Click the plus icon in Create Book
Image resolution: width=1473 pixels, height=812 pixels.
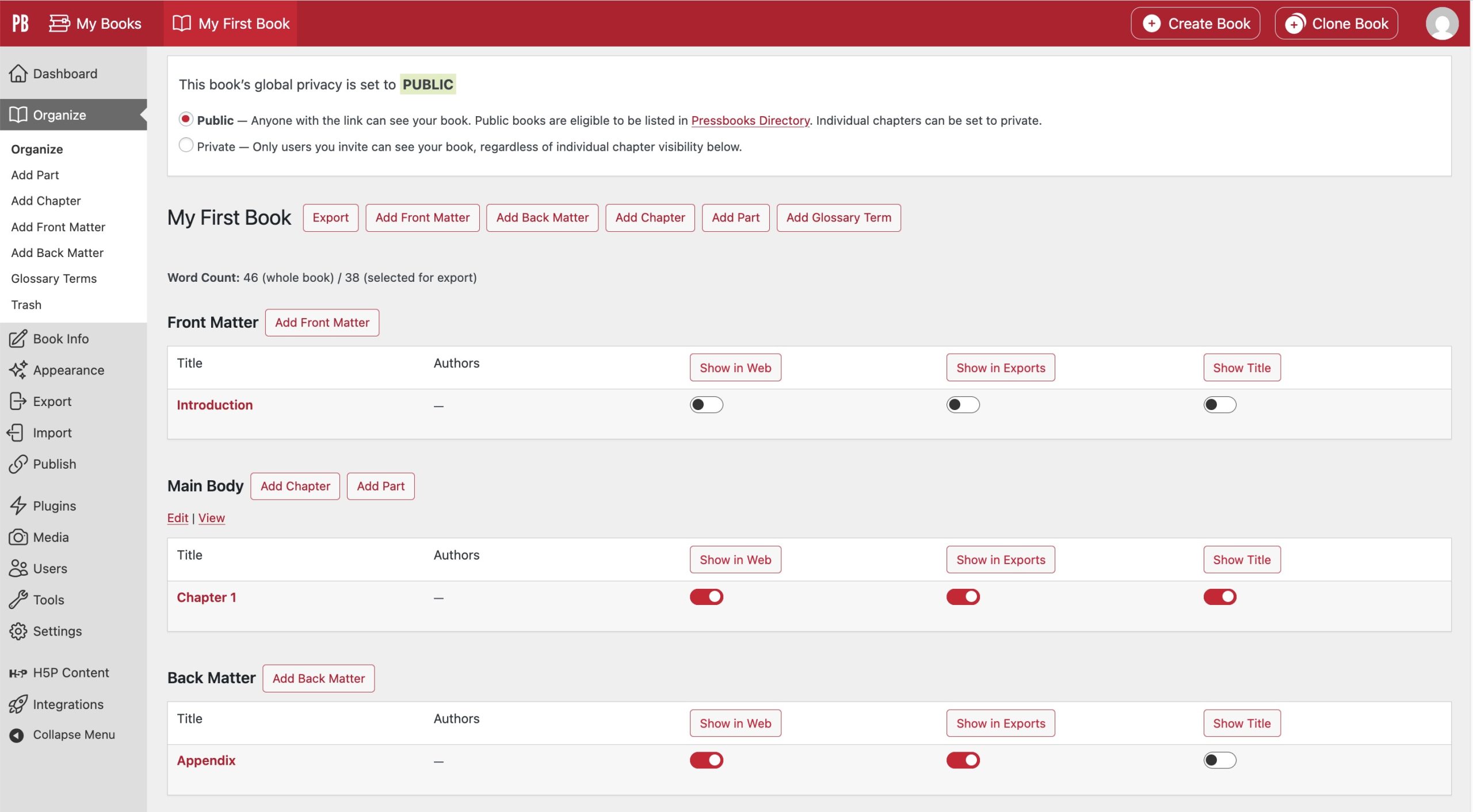click(x=1151, y=23)
